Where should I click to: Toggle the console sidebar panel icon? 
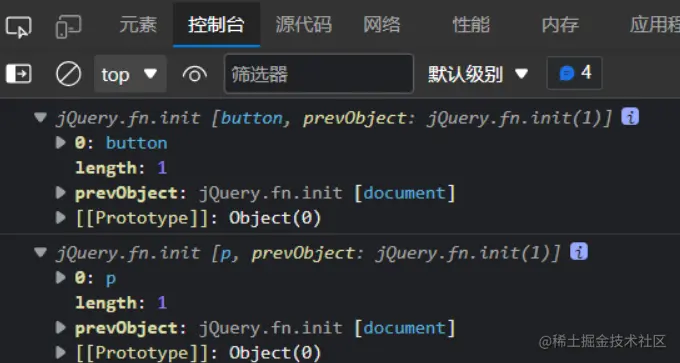(18, 74)
